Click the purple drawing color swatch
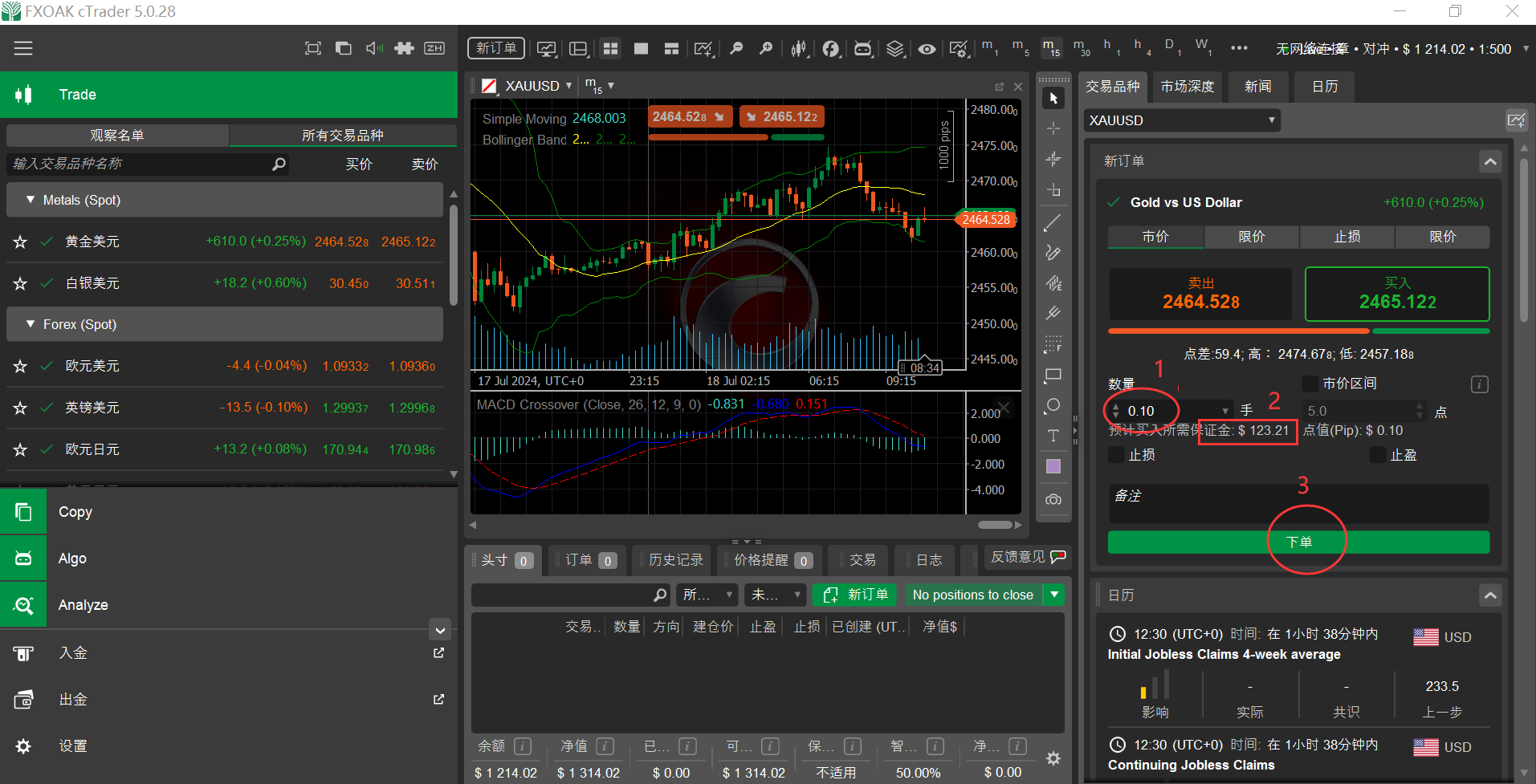 1053,466
